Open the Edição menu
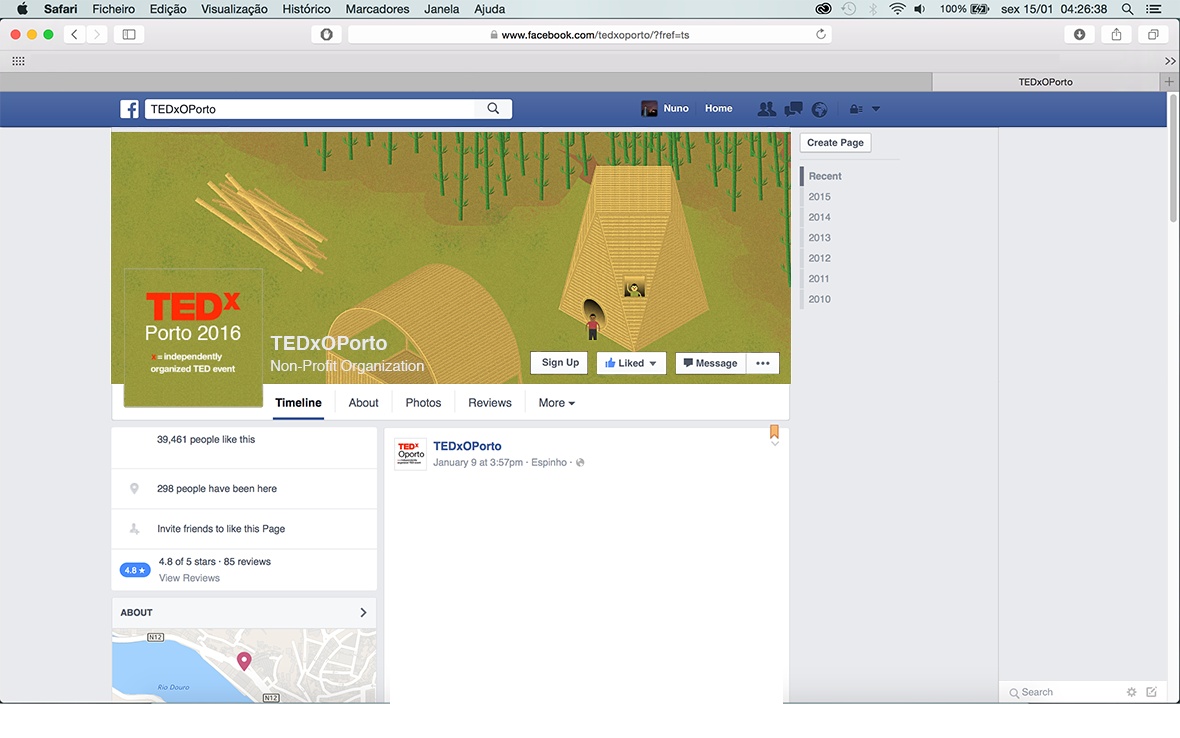This screenshot has width=1180, height=738. pyautogui.click(x=168, y=9)
